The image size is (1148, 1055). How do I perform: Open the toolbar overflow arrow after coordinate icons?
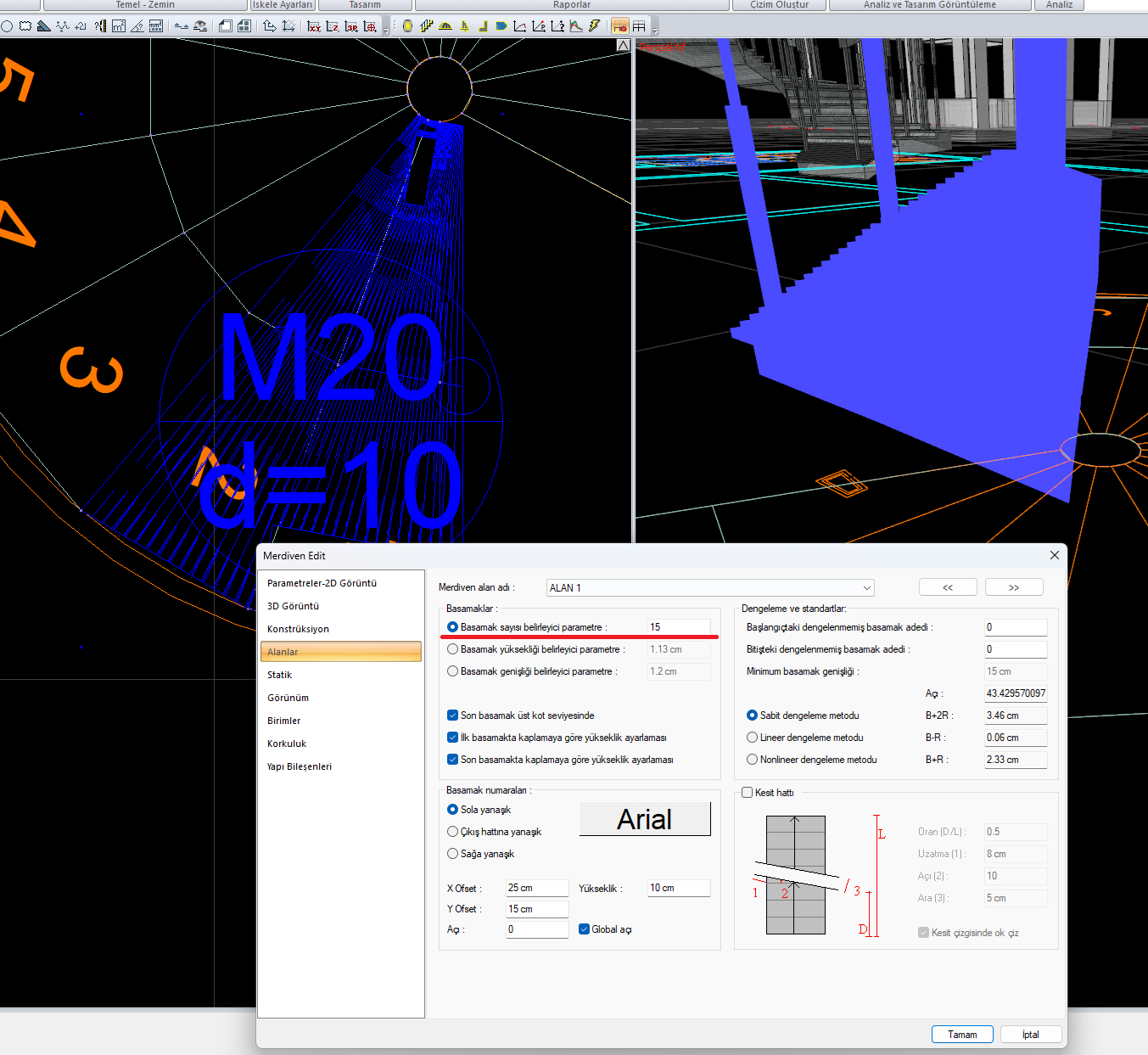coord(386,29)
